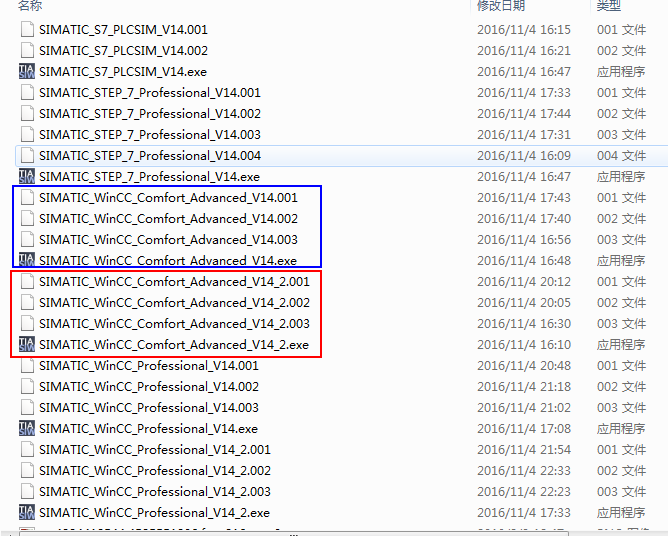Screen dimensions: 668x536
Task: Click the file icon of SIMATIC_STEP_7_Professional_V14.004
Action: (x=27, y=156)
